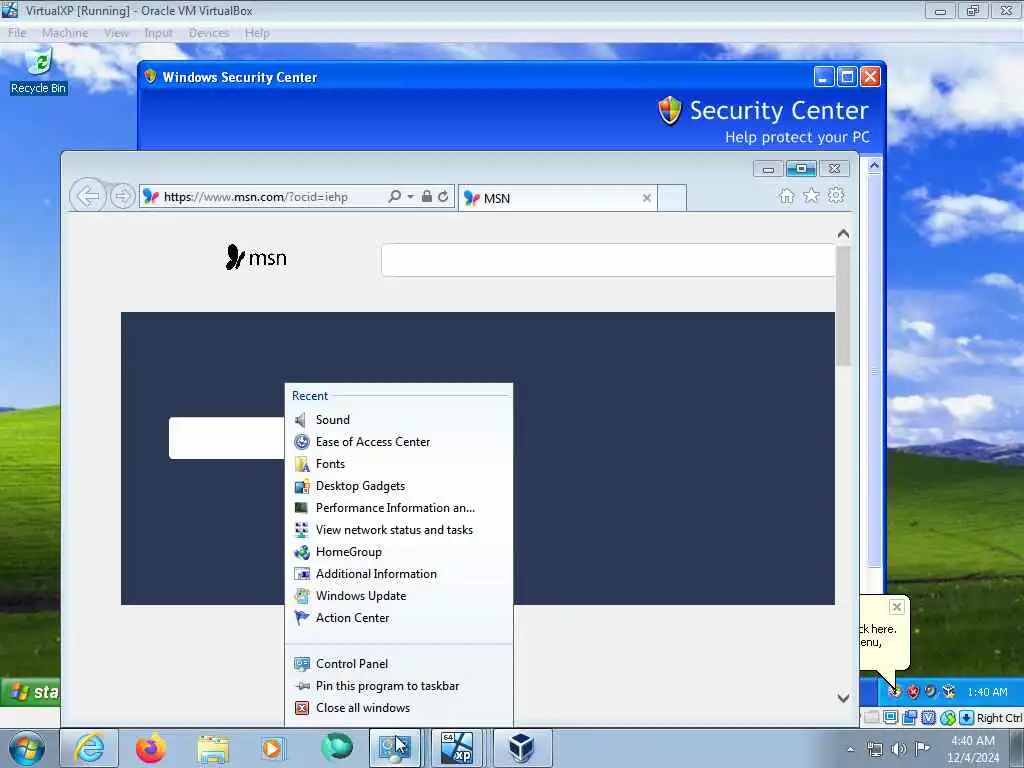This screenshot has height=768, width=1024.
Task: Open Internet Explorer from the taskbar
Action: click(89, 748)
